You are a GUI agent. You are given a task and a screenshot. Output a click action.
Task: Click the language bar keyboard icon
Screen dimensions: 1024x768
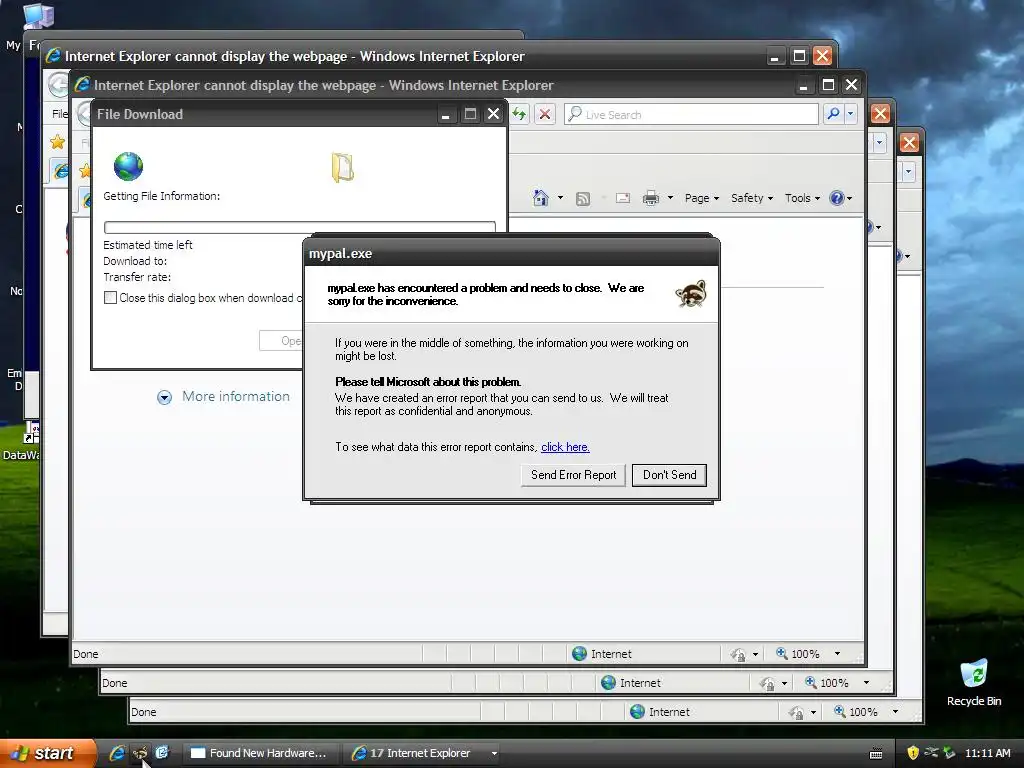(876, 754)
